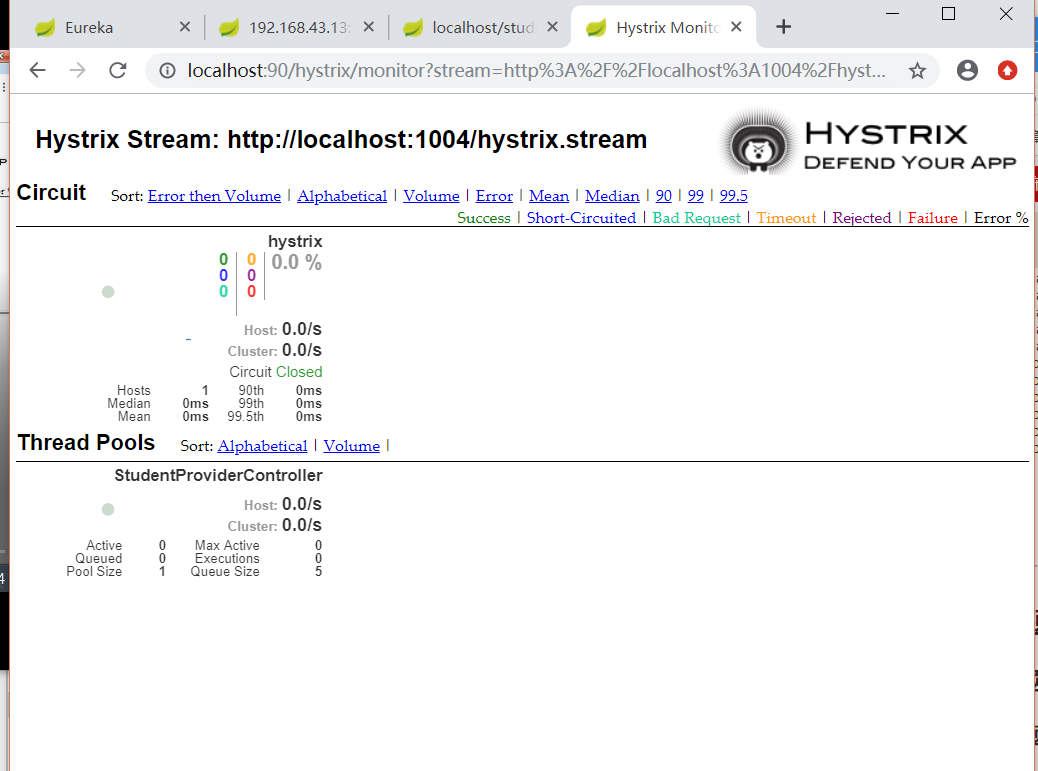Image resolution: width=1038 pixels, height=771 pixels.
Task: Click the green Success legend label
Action: [x=484, y=218]
